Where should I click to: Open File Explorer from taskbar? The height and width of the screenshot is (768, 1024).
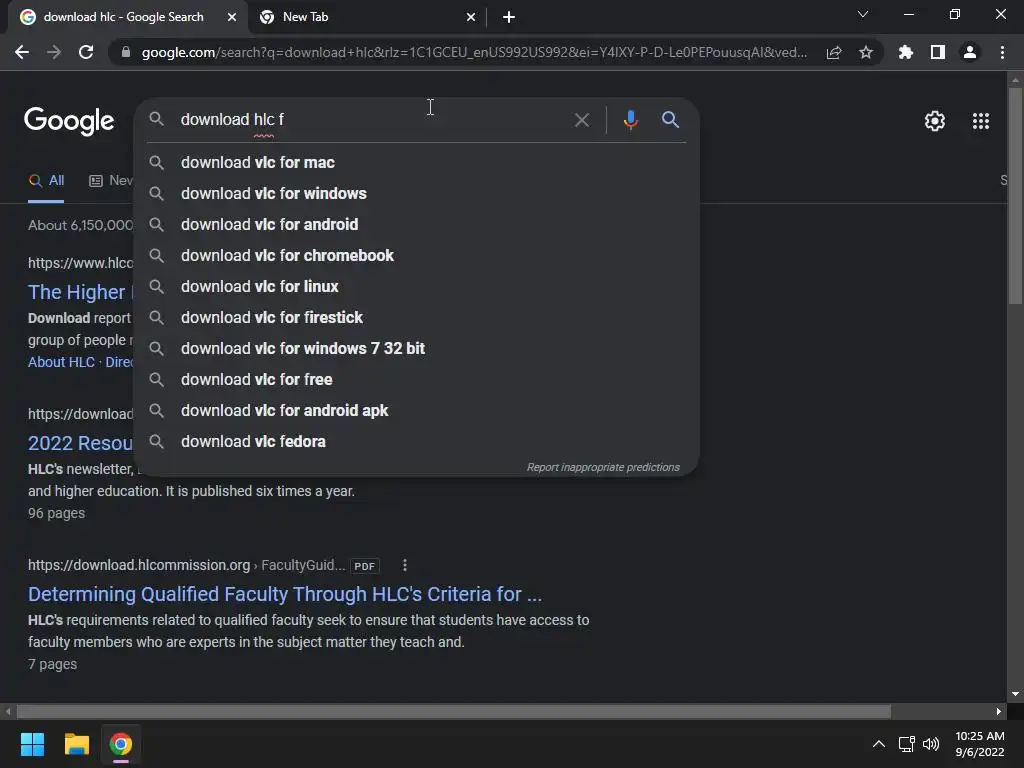pyautogui.click(x=76, y=744)
